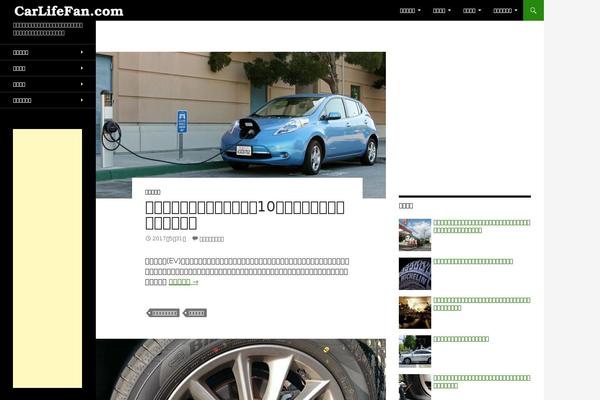Click the comment bubble icon in post meta
The image size is (600, 400).
pos(195,238)
